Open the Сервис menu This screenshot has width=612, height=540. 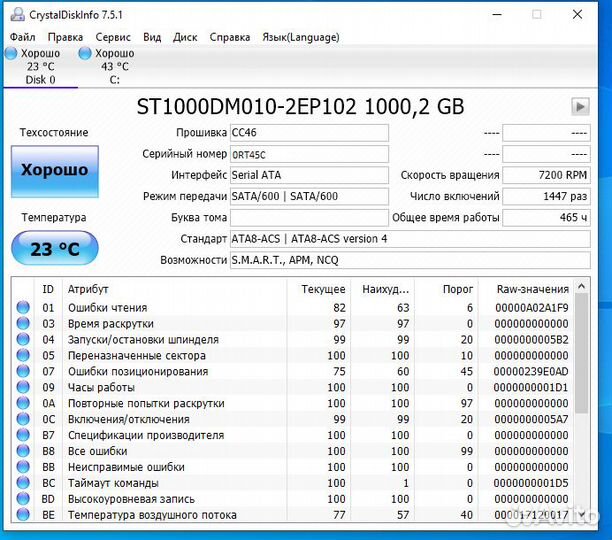[x=113, y=37]
